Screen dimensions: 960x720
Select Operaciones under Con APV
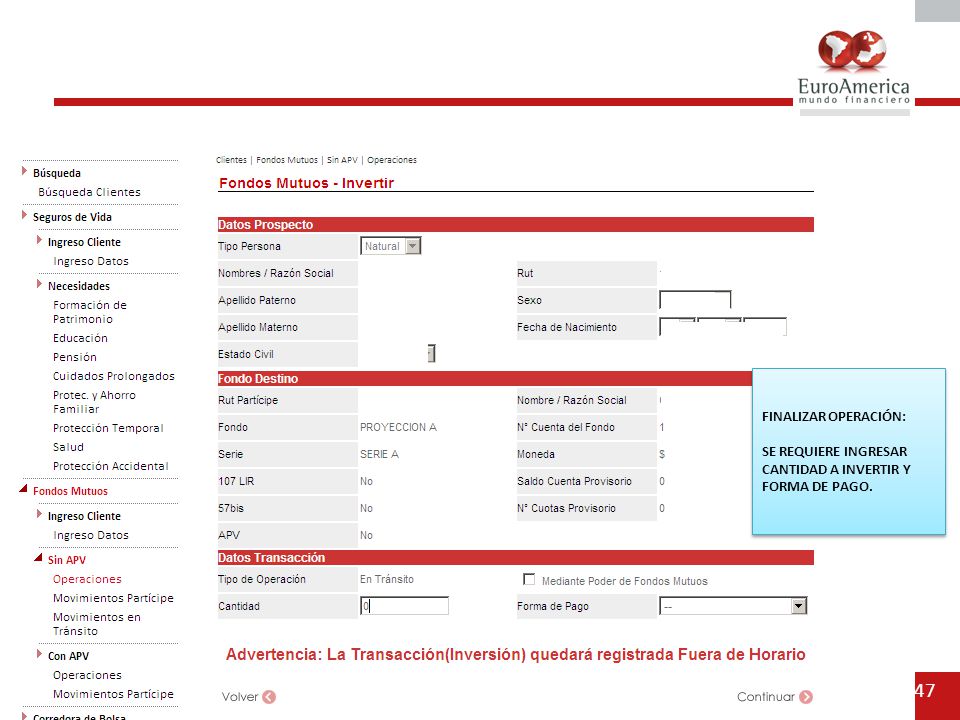(87, 675)
